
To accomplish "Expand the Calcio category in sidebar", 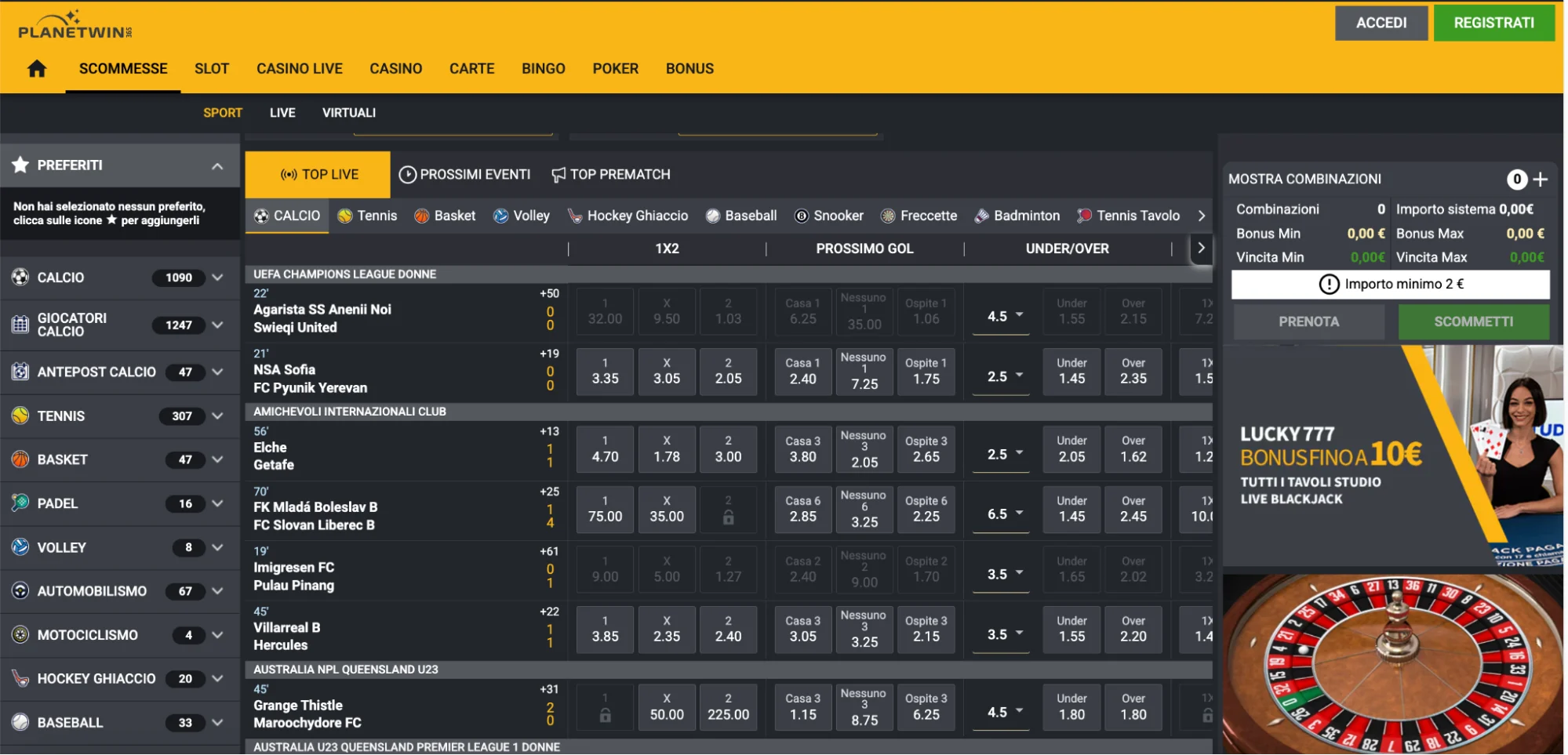I will 217,278.
